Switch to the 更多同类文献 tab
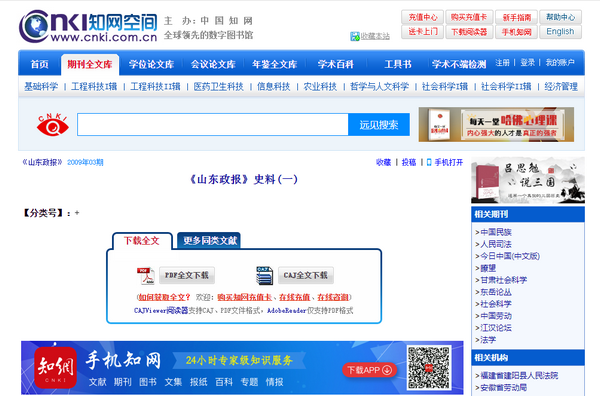 210,240
